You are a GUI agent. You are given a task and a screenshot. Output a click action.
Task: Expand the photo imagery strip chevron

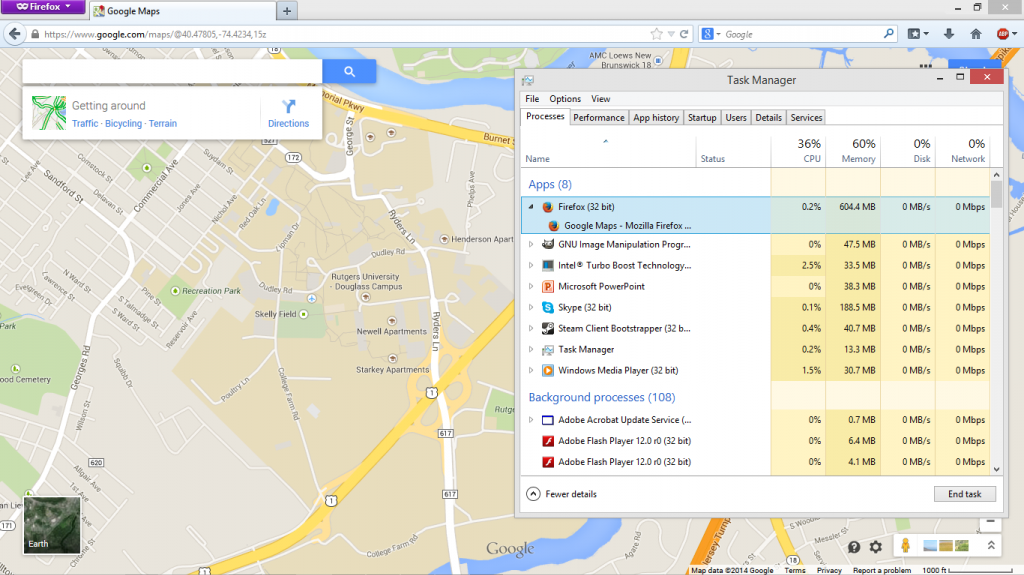point(991,546)
